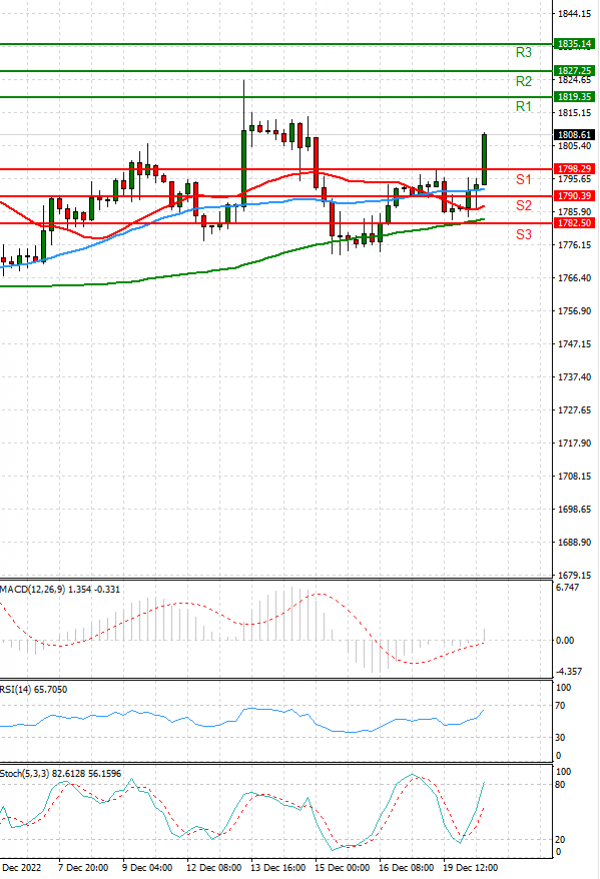Click the 6.747 MACD scale value
This screenshot has width=600, height=879.
[567, 587]
